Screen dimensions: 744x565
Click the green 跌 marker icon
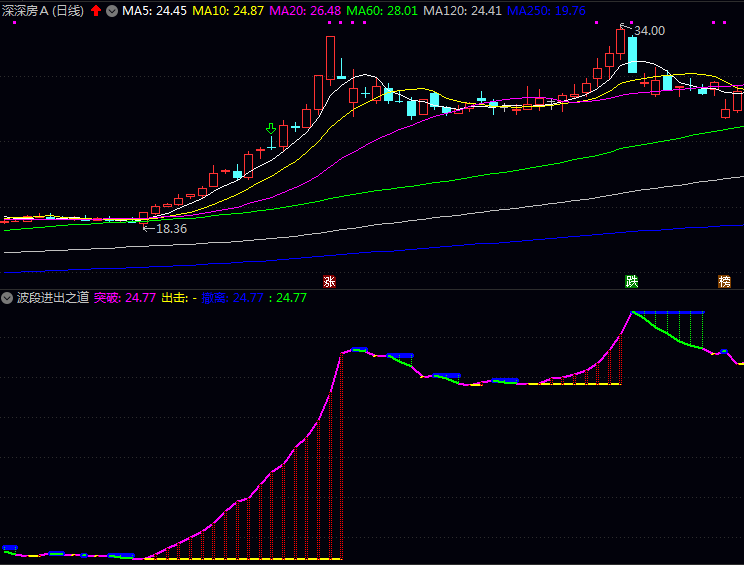[x=632, y=282]
